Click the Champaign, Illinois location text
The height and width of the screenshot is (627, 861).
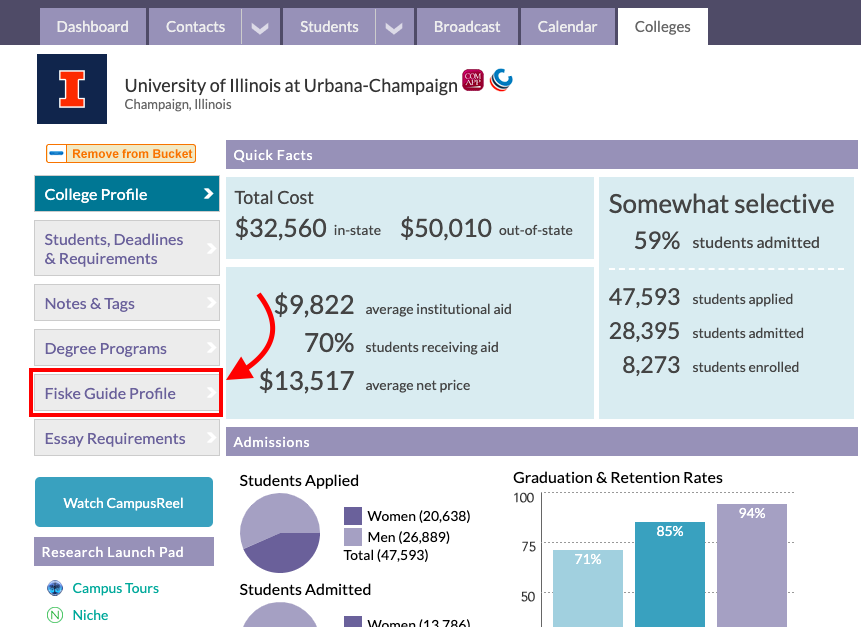[x=178, y=104]
